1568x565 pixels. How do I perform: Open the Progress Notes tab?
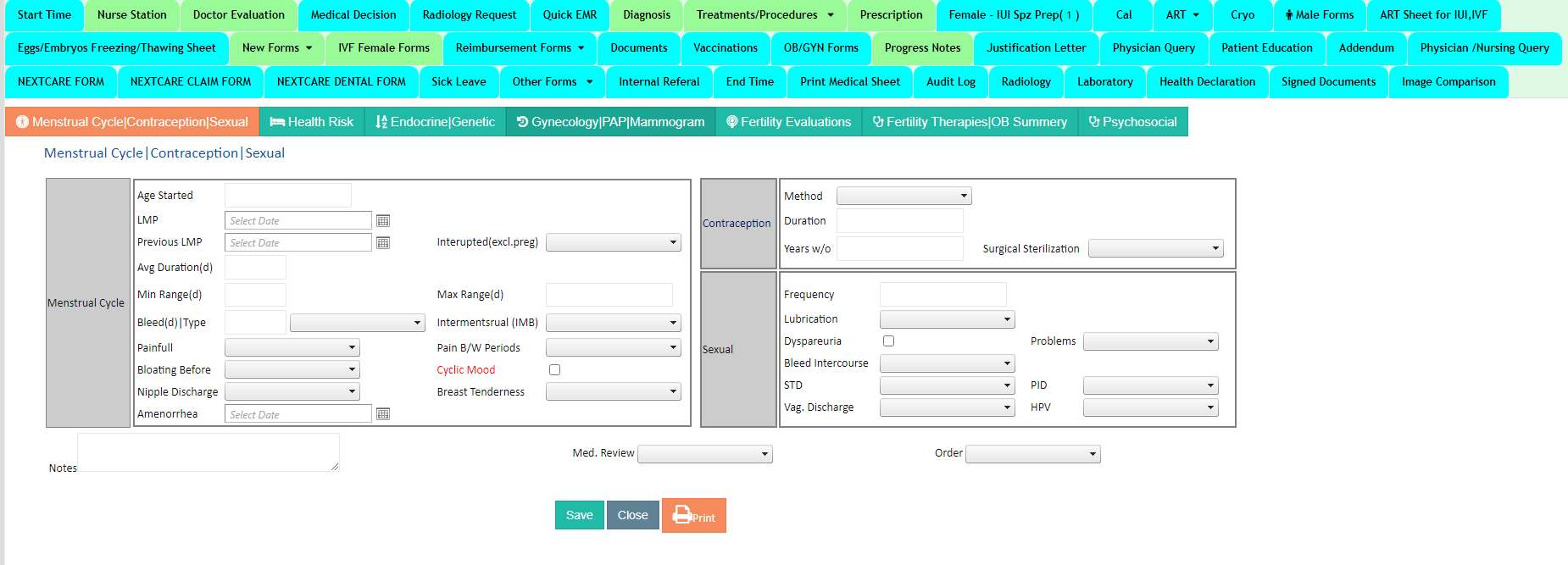[922, 48]
